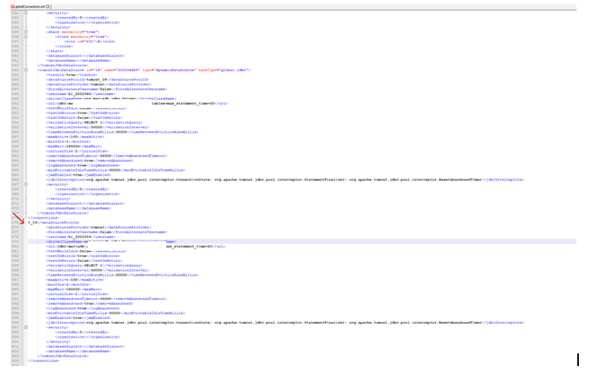Place cursor on the role id line 537
This screenshot has width=606, height=368.
point(90,41)
